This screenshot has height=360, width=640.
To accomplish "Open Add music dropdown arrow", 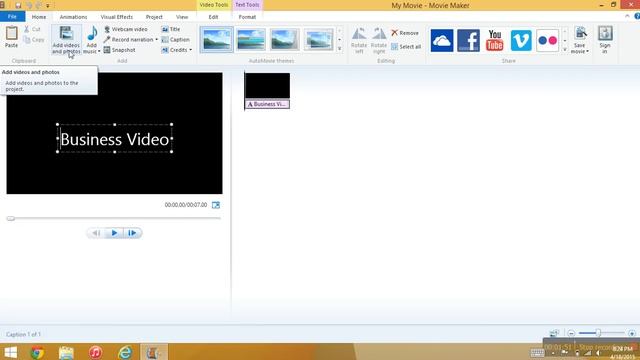I will point(99,51).
